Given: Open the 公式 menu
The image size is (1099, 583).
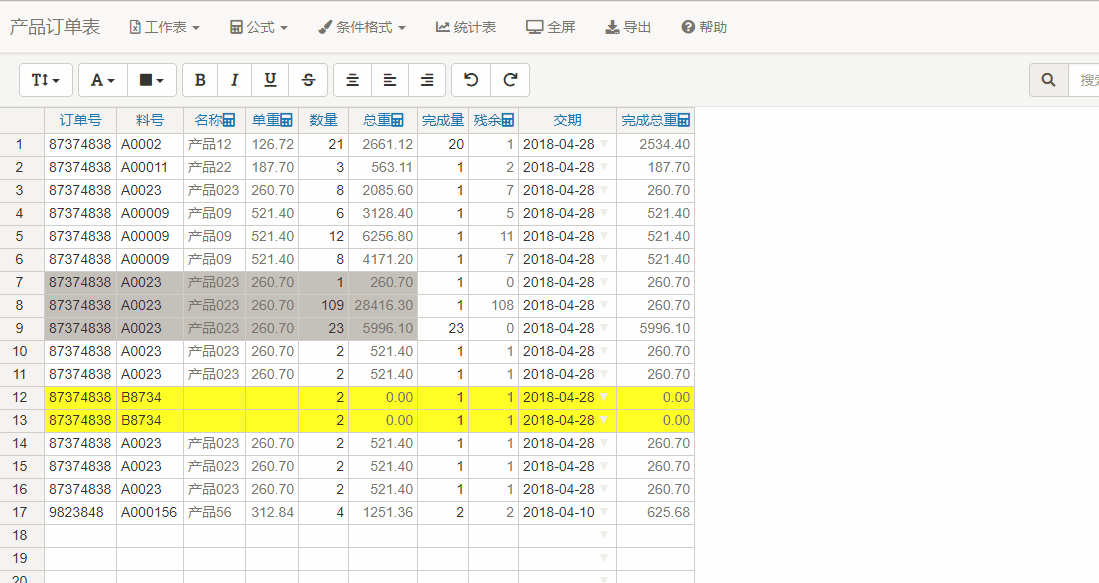Looking at the screenshot, I should point(259,27).
